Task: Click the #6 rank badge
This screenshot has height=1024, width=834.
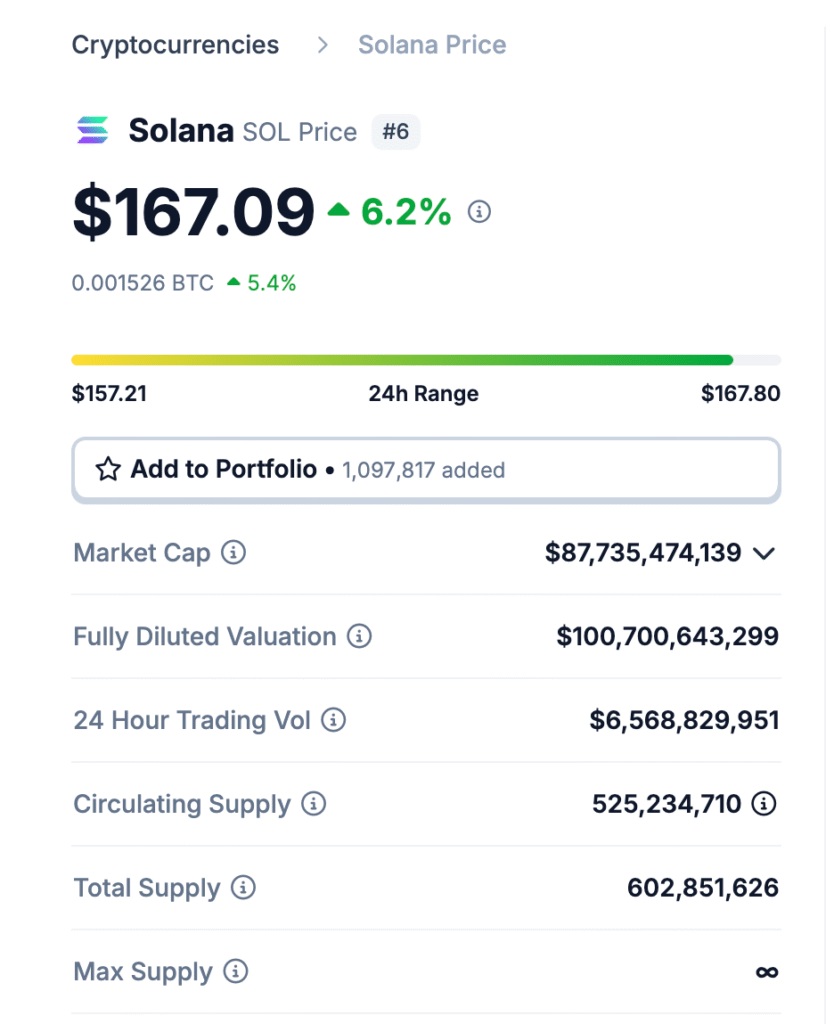Action: click(396, 132)
